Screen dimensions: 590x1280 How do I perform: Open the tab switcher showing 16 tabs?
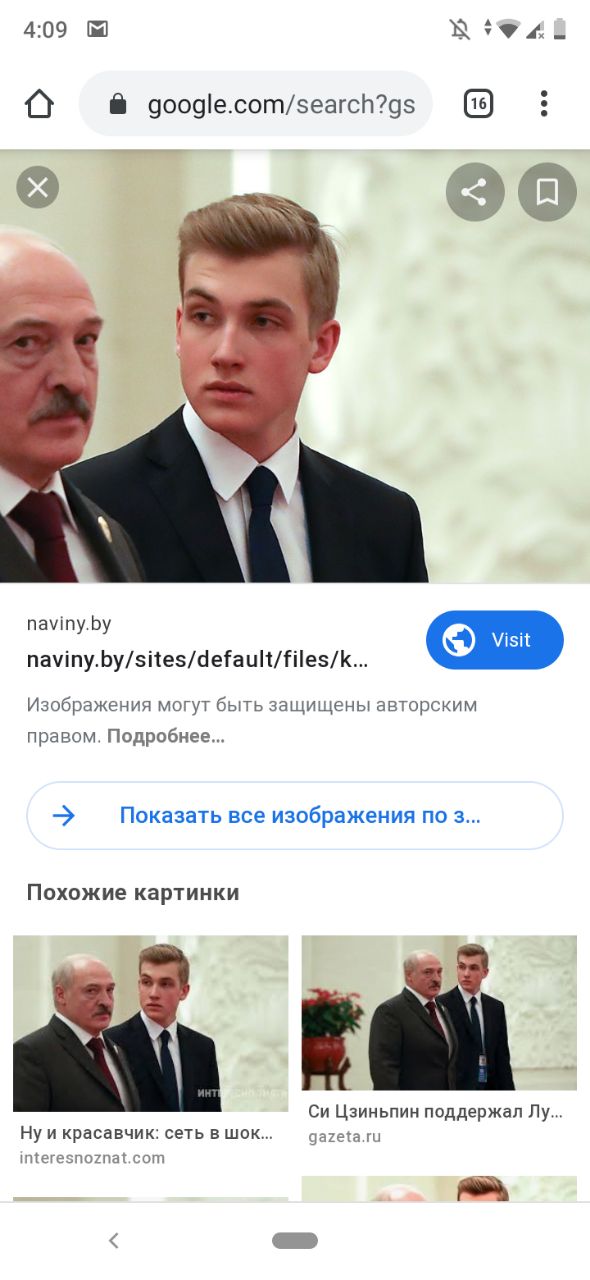click(x=478, y=103)
